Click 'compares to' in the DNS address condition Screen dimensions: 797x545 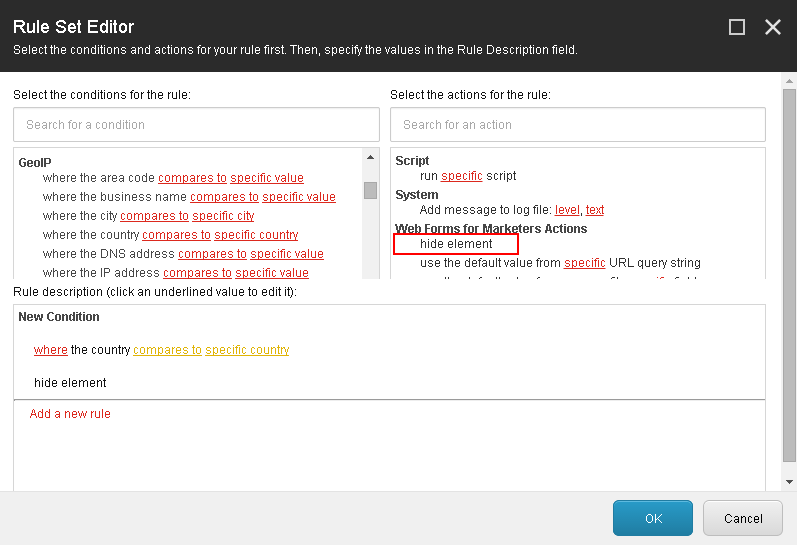[212, 254]
